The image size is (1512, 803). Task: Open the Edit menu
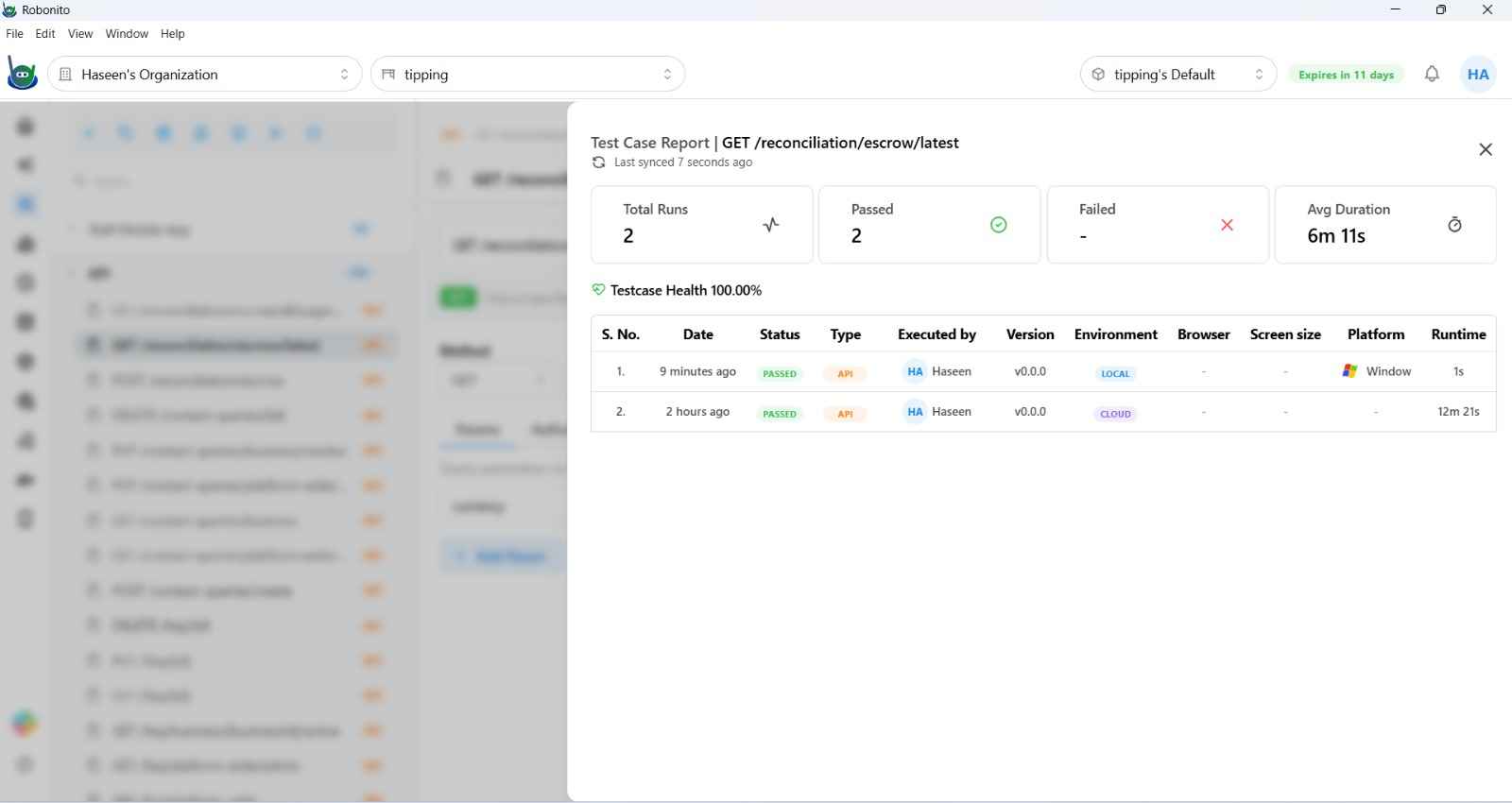(45, 33)
